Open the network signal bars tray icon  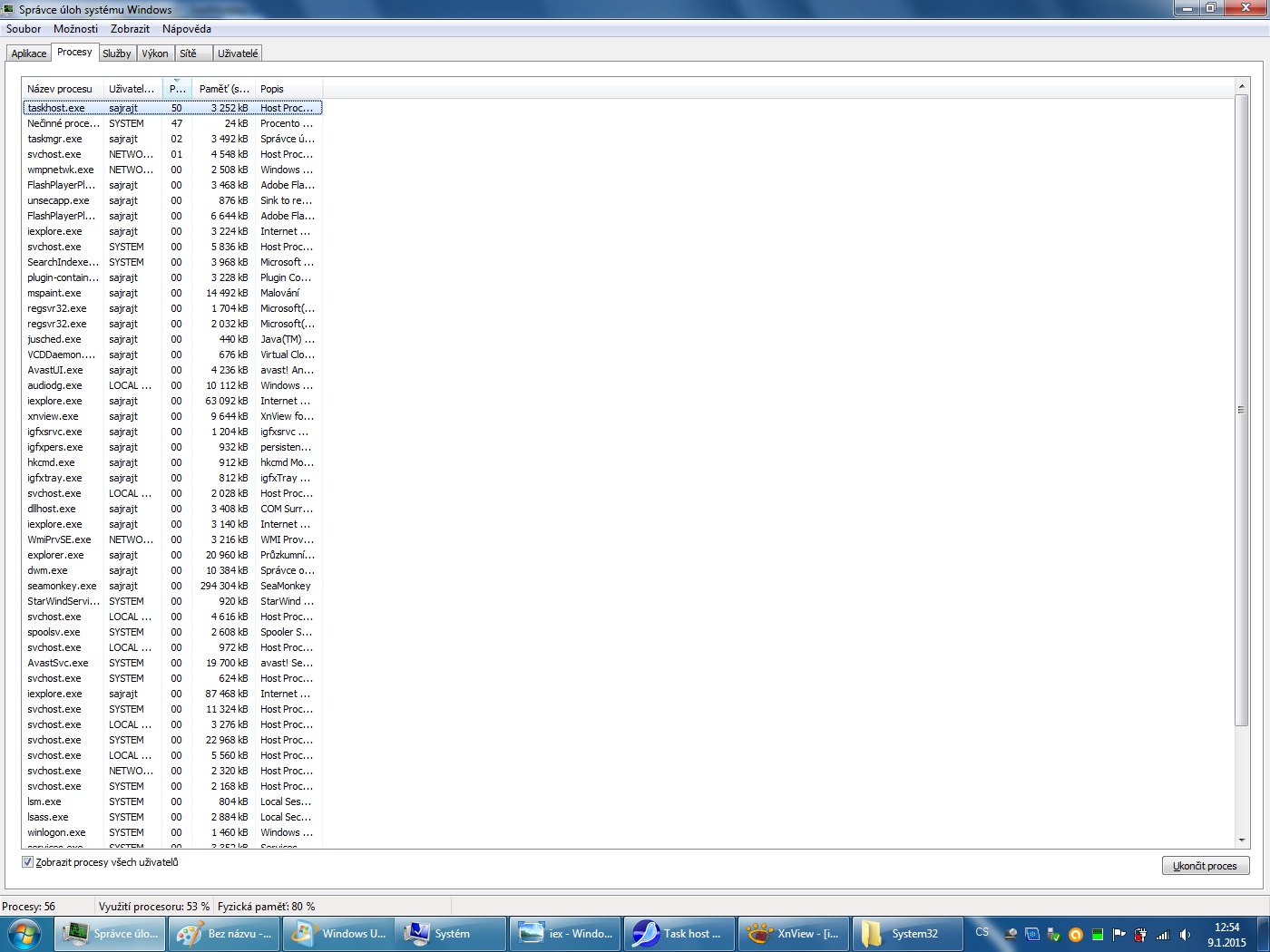point(1162,934)
